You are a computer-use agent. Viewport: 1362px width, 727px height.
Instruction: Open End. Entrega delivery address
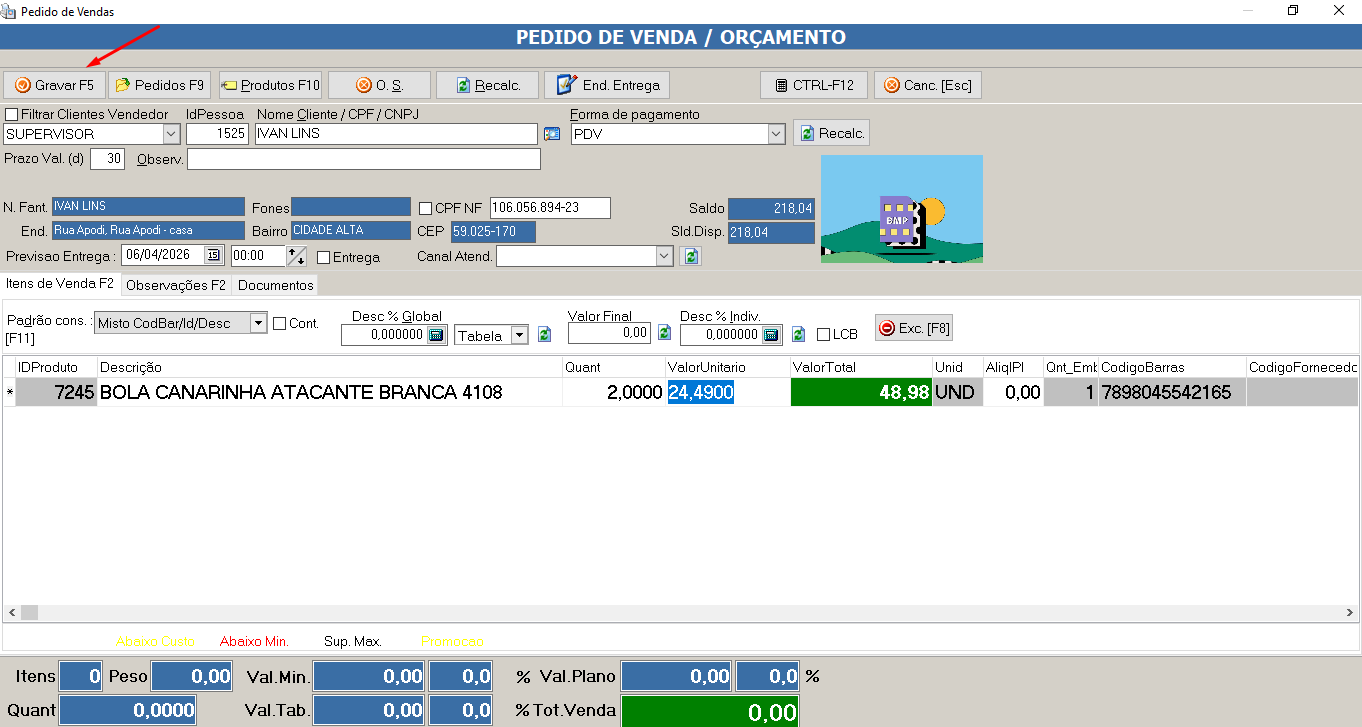(607, 85)
